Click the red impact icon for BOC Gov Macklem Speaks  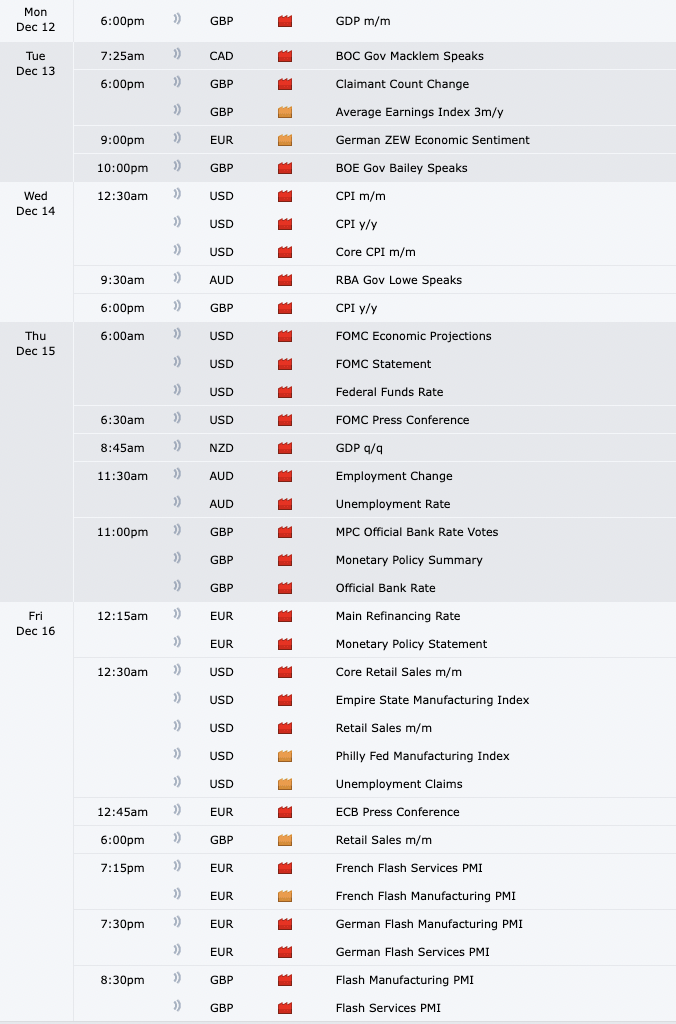285,56
